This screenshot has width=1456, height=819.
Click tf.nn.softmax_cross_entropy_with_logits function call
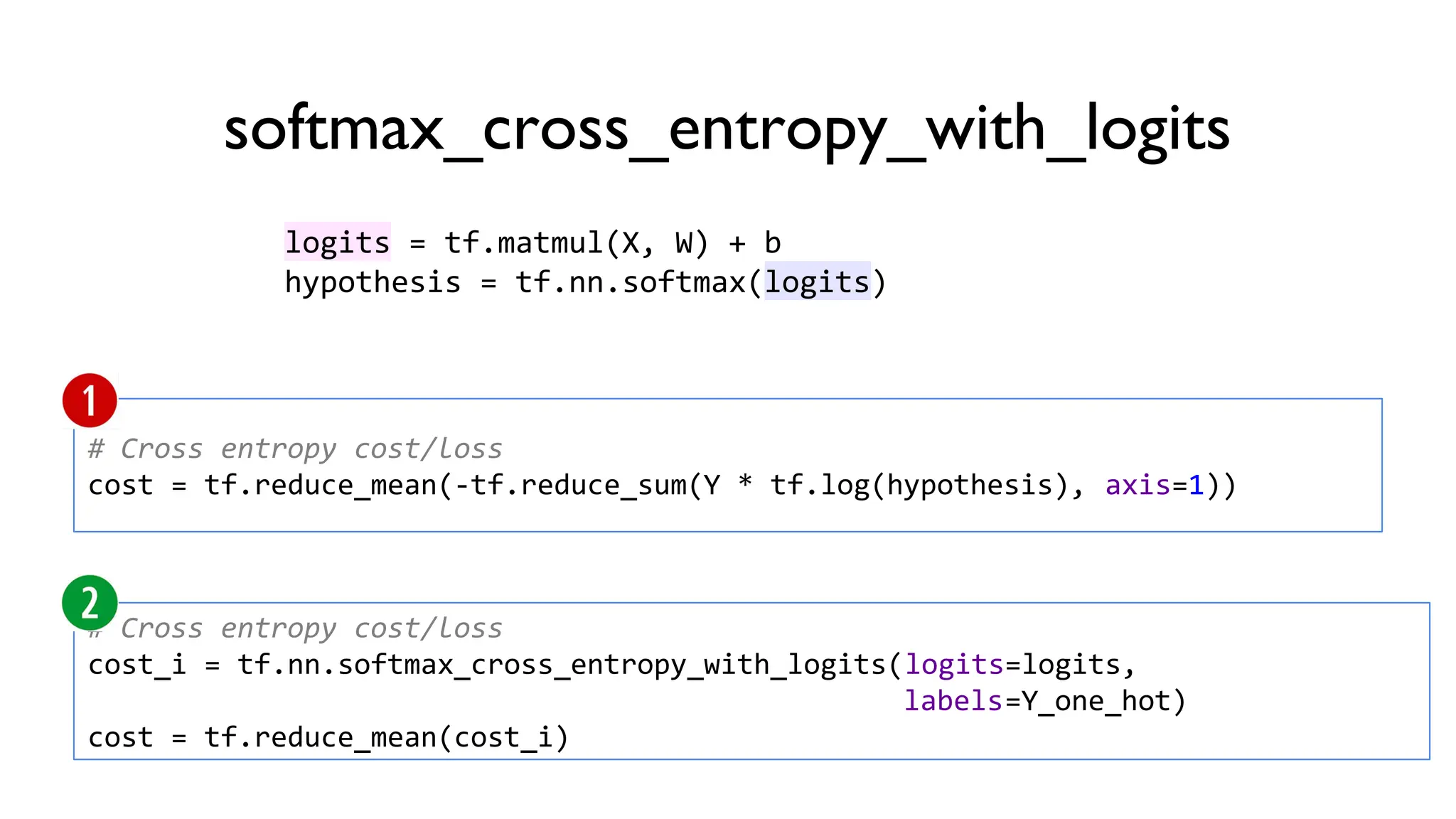[562, 665]
